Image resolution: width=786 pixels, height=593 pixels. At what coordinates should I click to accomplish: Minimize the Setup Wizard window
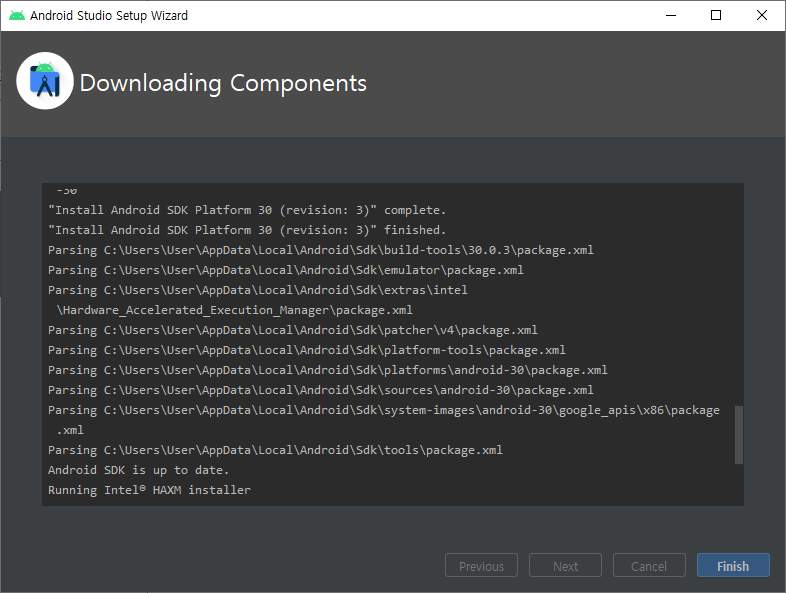click(671, 16)
